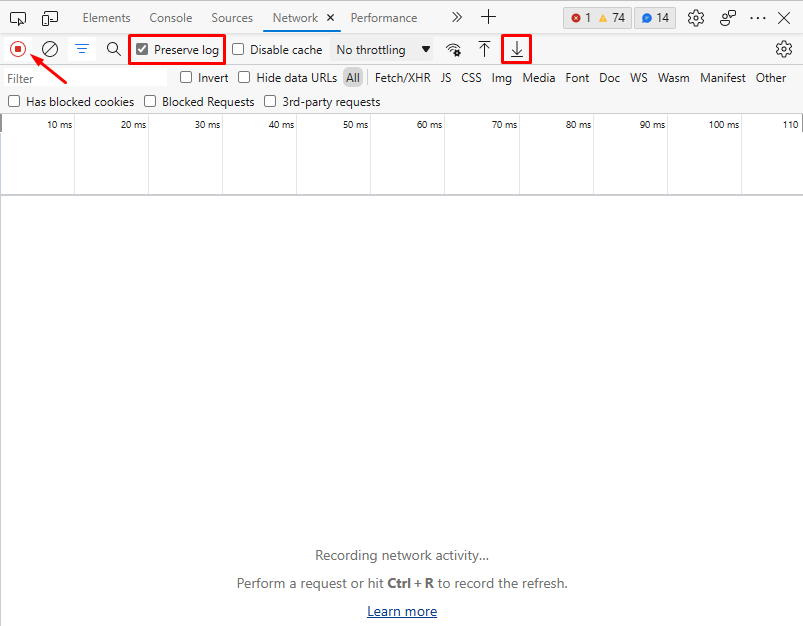The width and height of the screenshot is (803, 626).
Task: Select the inspect element tool
Action: (x=18, y=18)
